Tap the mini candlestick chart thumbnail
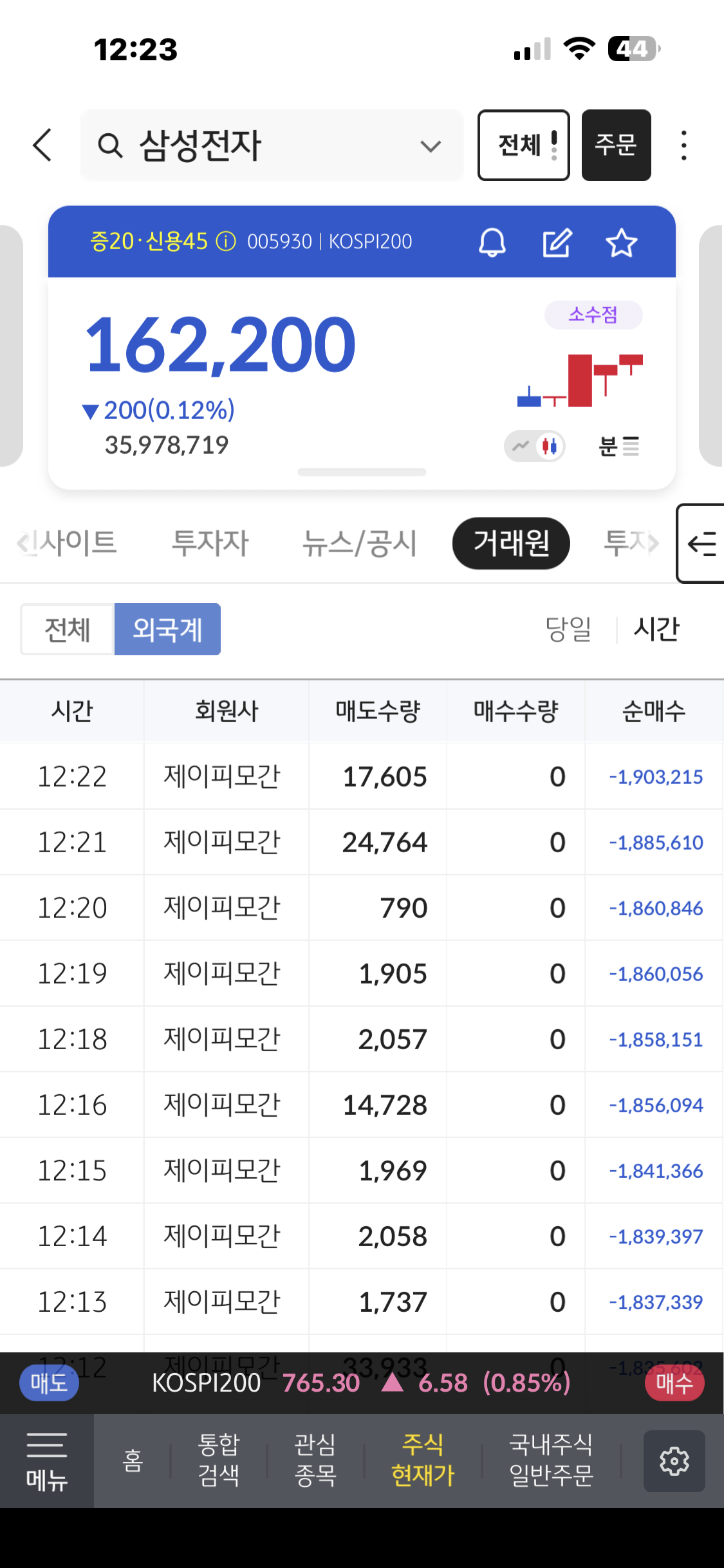Screen dimensions: 724x1568 [x=580, y=380]
